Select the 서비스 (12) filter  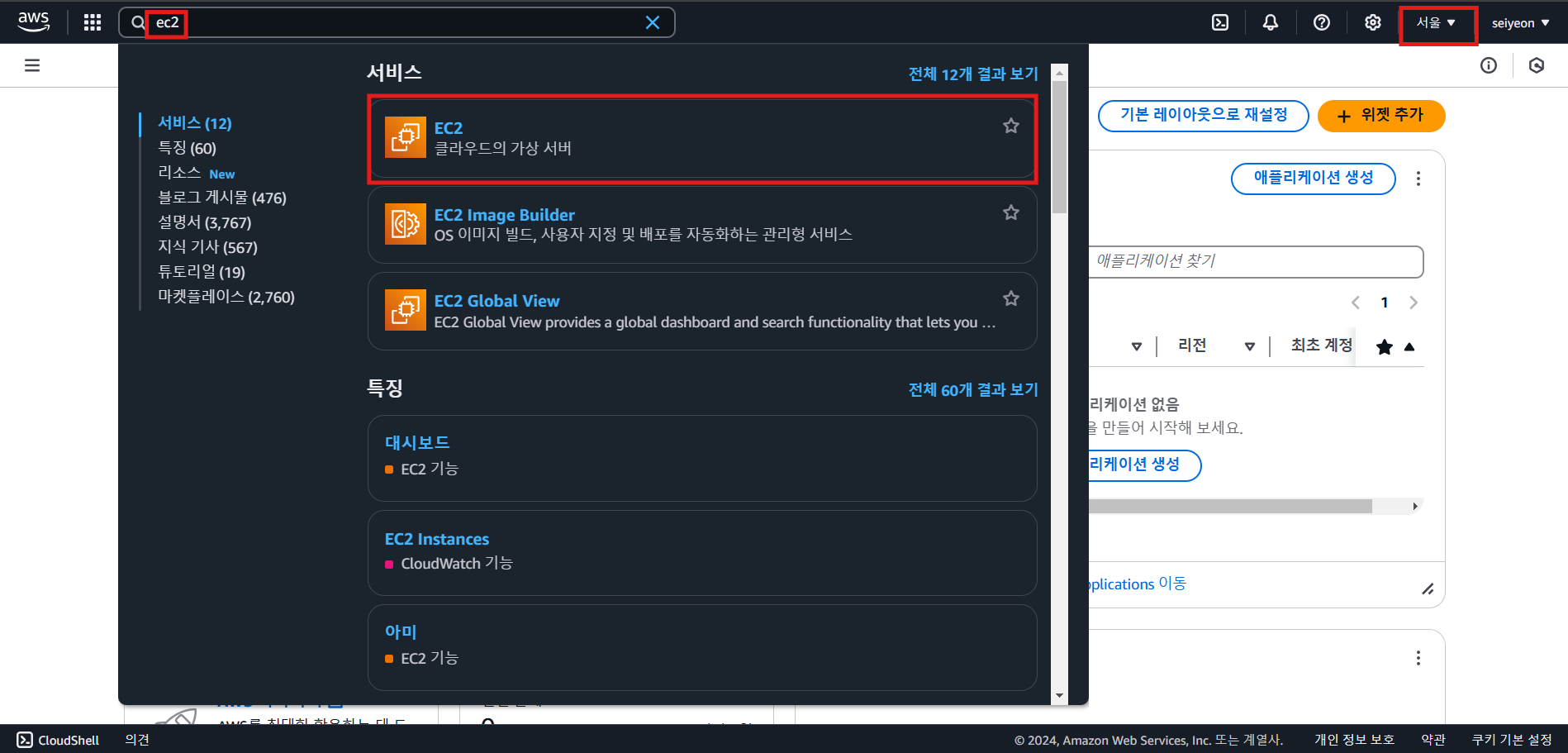coord(195,123)
